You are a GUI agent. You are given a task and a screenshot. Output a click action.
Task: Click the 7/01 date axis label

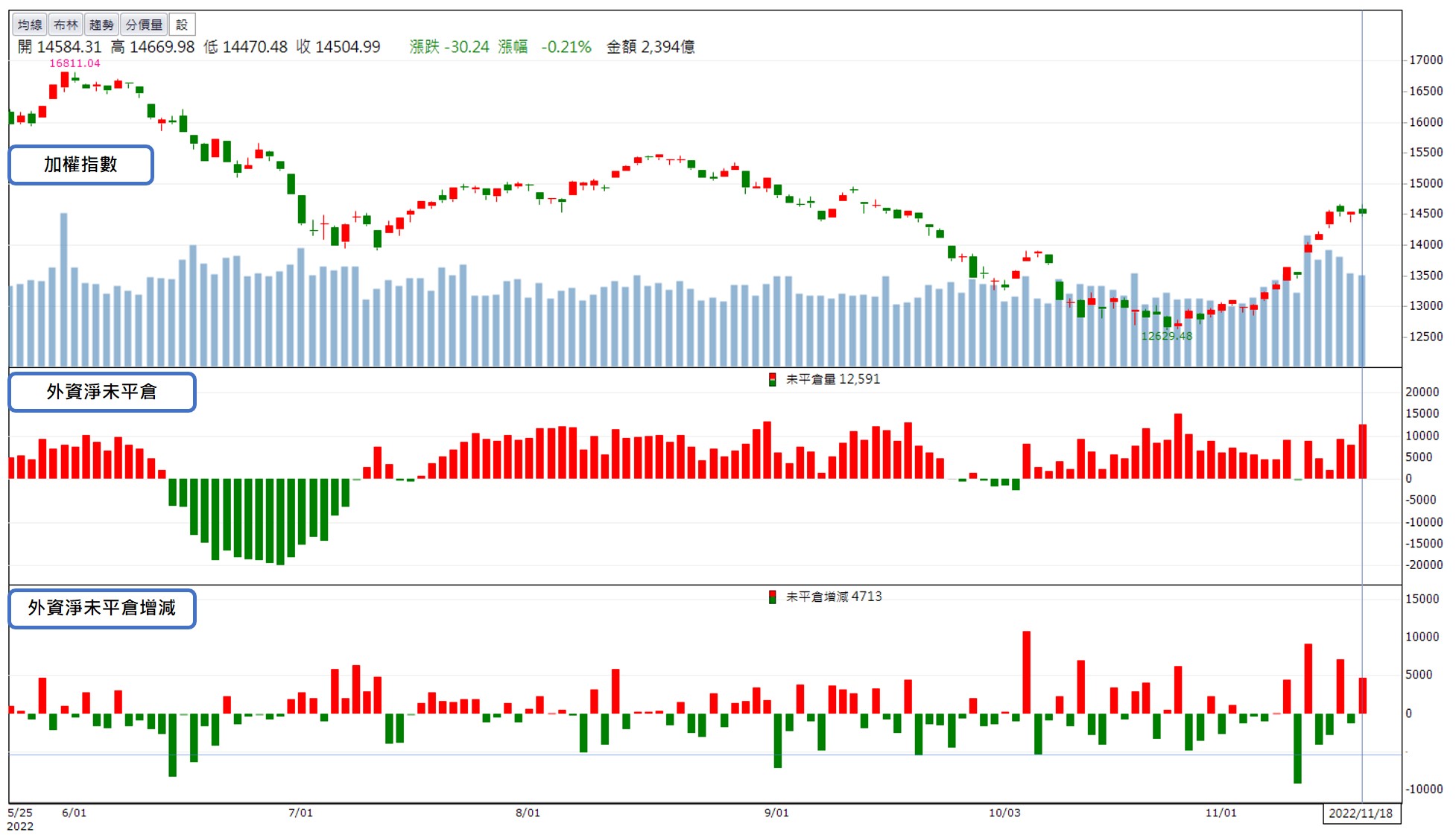click(300, 813)
